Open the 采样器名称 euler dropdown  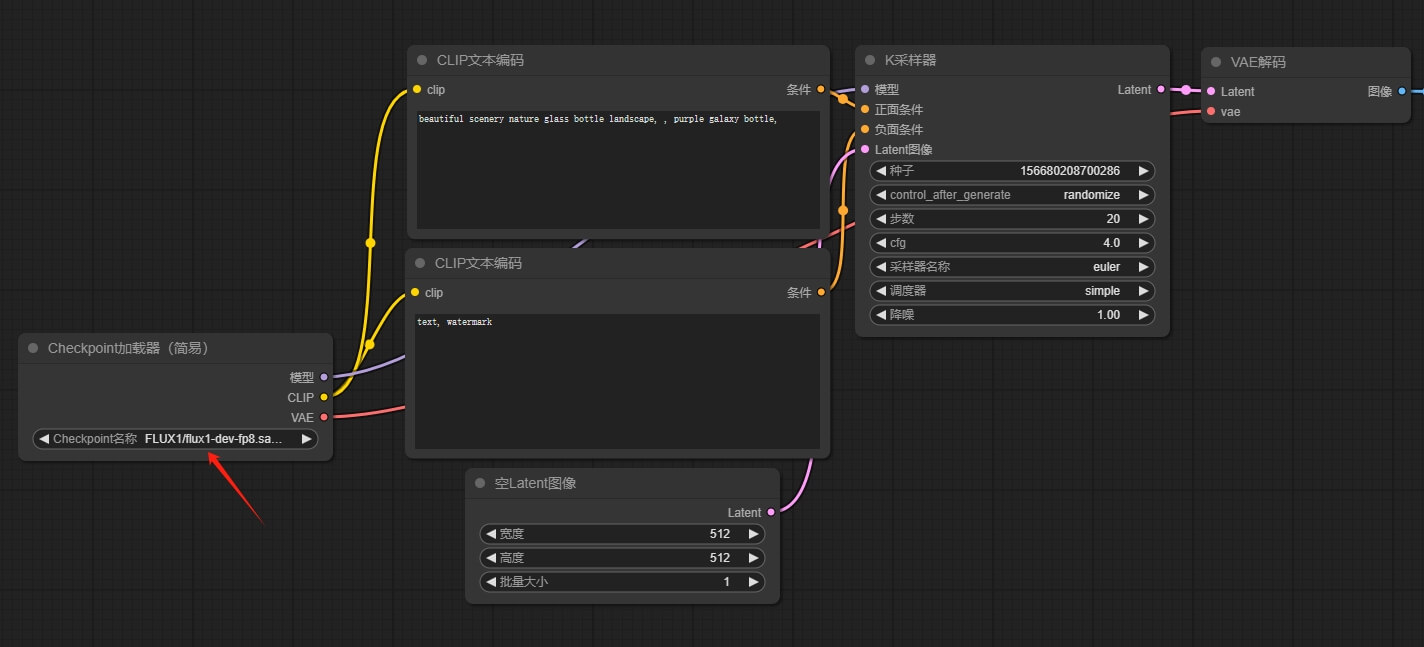point(1012,267)
